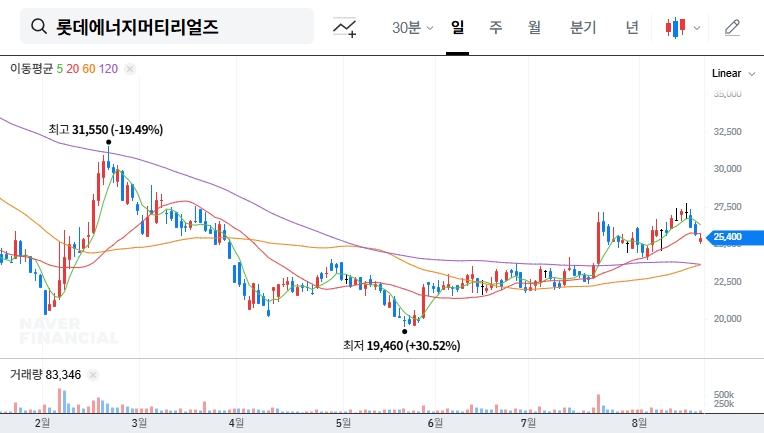The width and height of the screenshot is (764, 433).
Task: Click the 5-day moving average label
Action: click(59, 69)
